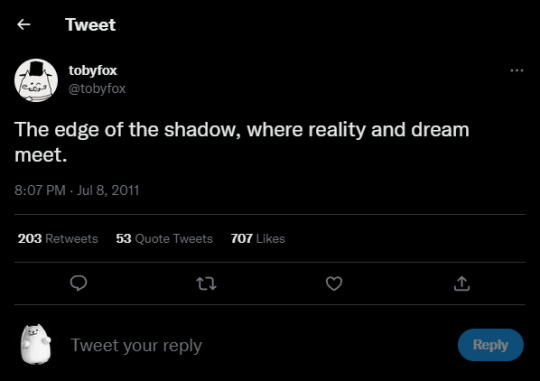Open tobyfox's profile picture
The width and height of the screenshot is (540, 381).
(x=36, y=80)
